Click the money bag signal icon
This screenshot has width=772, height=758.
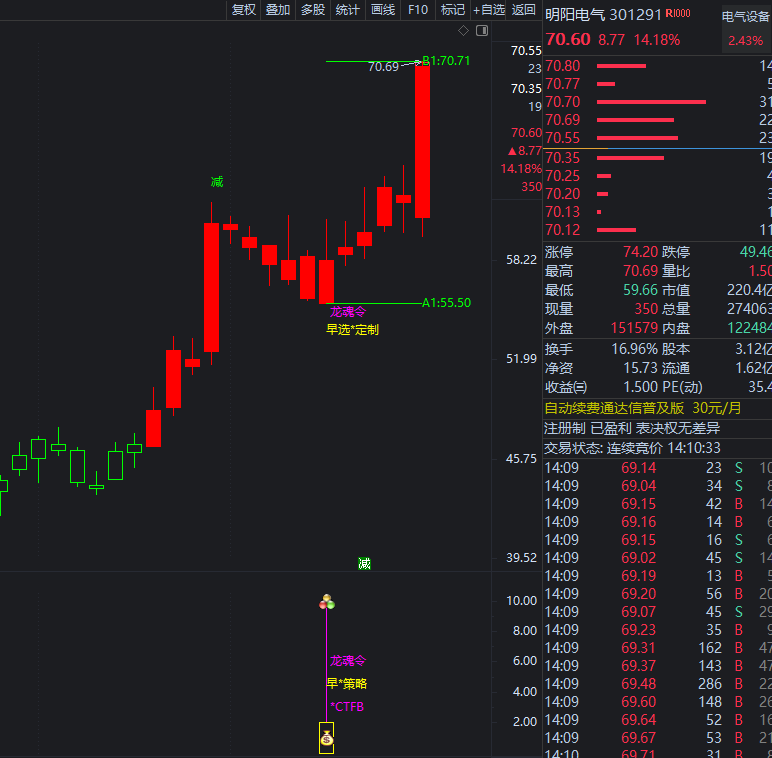(326, 740)
